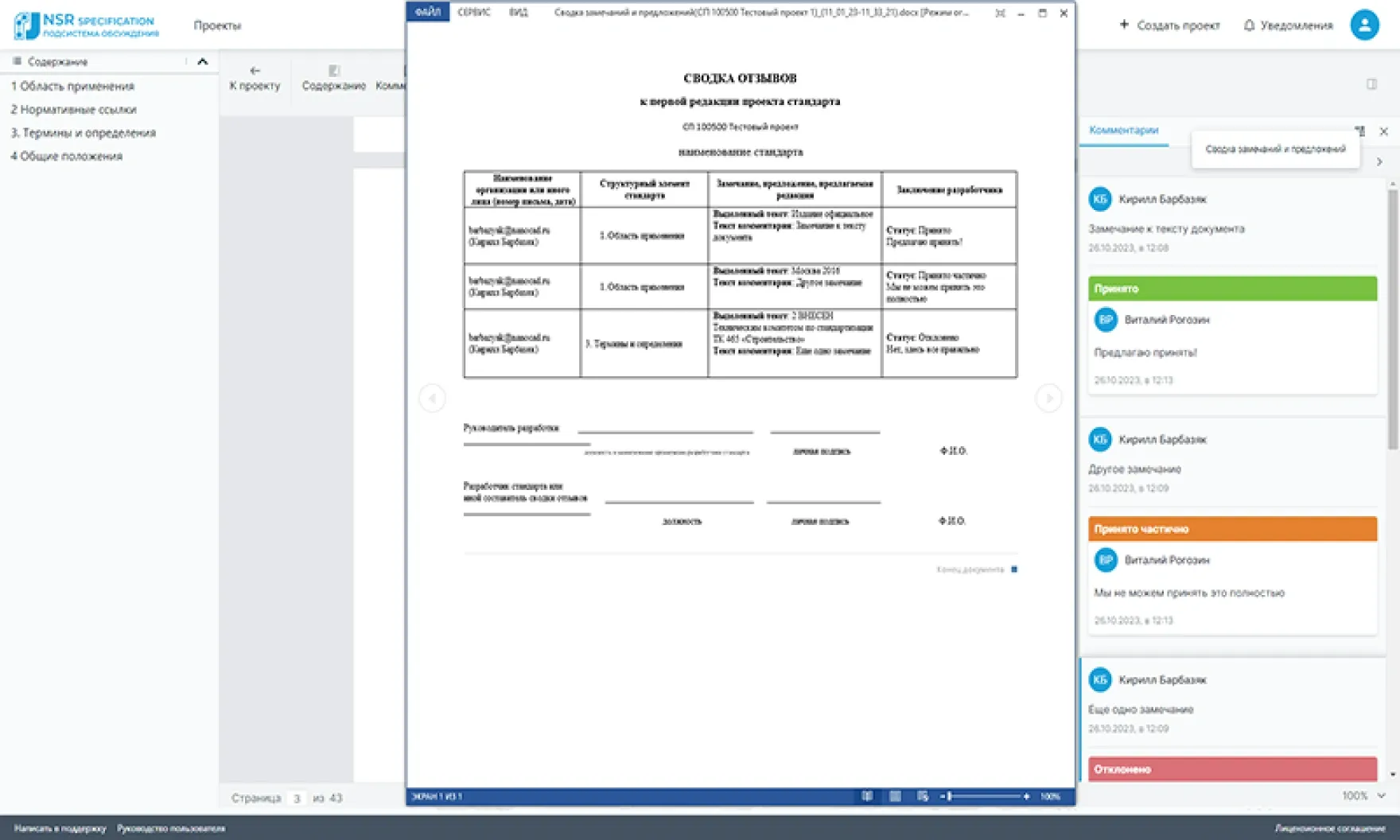Screen dimensions: 1400x840
Task: Click the notifications bell Уведомления
Action: tap(1288, 25)
